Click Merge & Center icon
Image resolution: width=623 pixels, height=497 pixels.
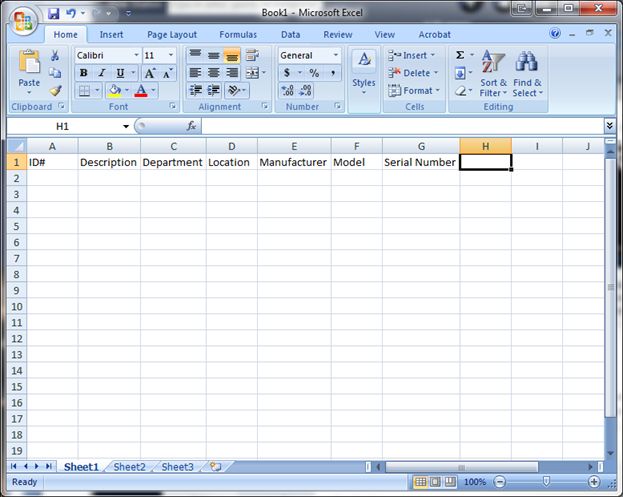[252, 73]
